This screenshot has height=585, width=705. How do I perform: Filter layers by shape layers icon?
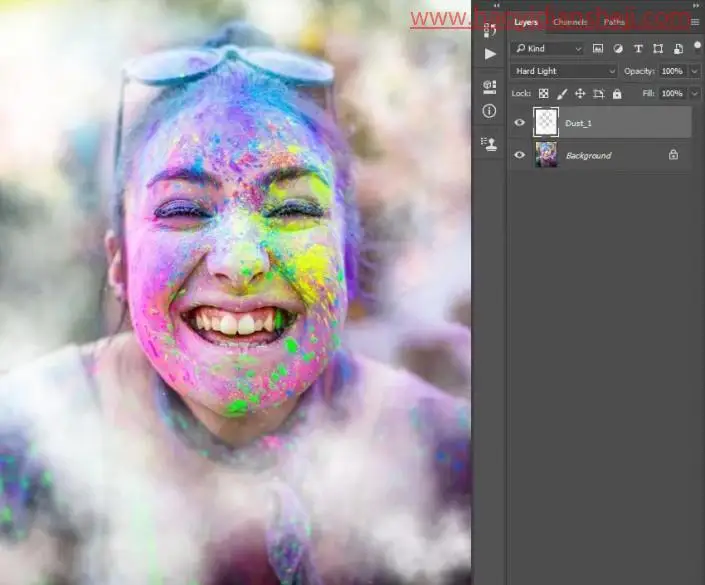pyautogui.click(x=658, y=49)
